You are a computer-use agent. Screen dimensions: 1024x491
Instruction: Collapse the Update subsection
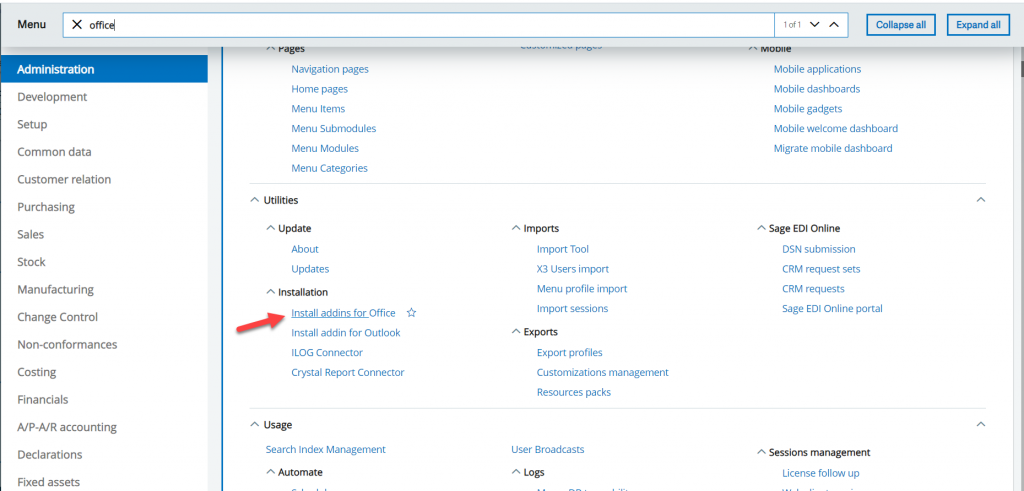tap(270, 229)
